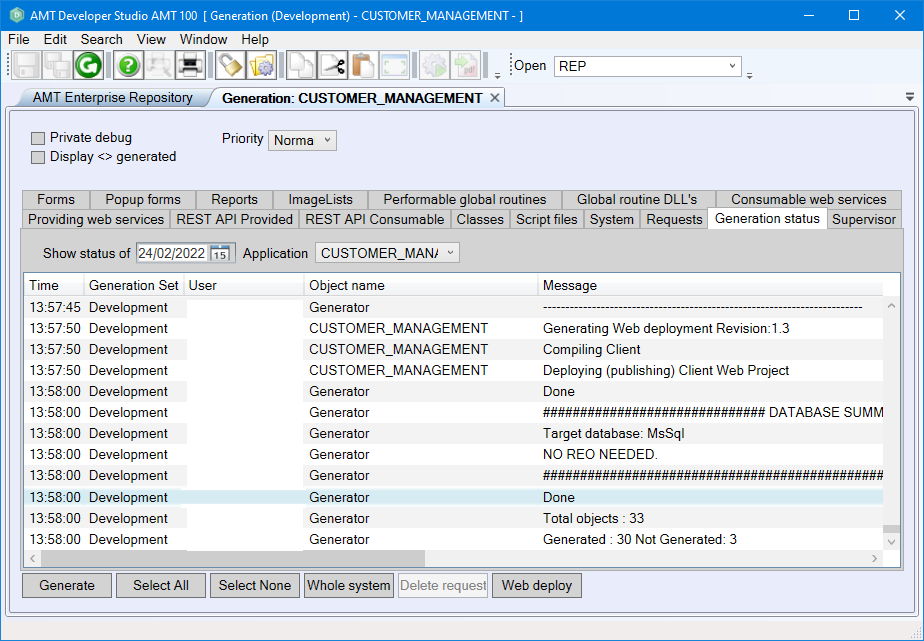924x641 pixels.
Task: Click the Save floppy disk toolbar icon
Action: click(27, 65)
